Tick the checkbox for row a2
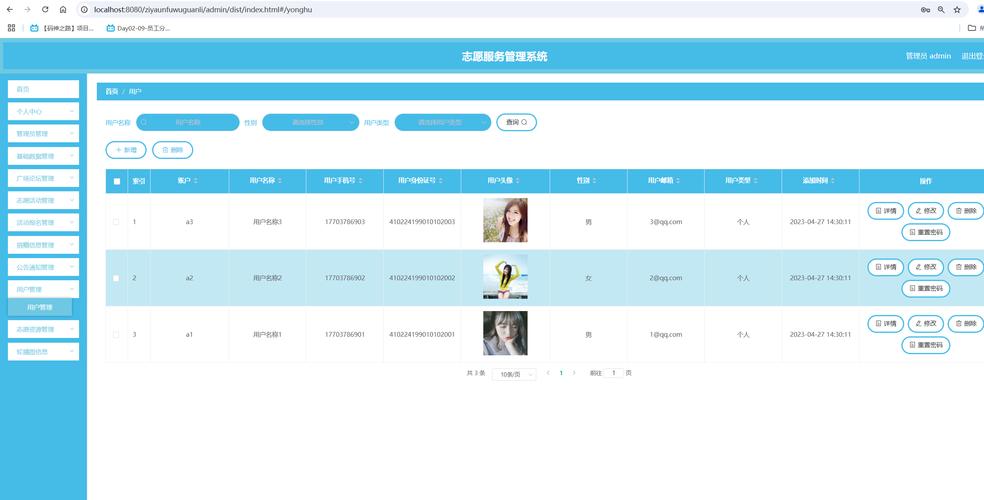This screenshot has width=984, height=500. click(x=116, y=278)
